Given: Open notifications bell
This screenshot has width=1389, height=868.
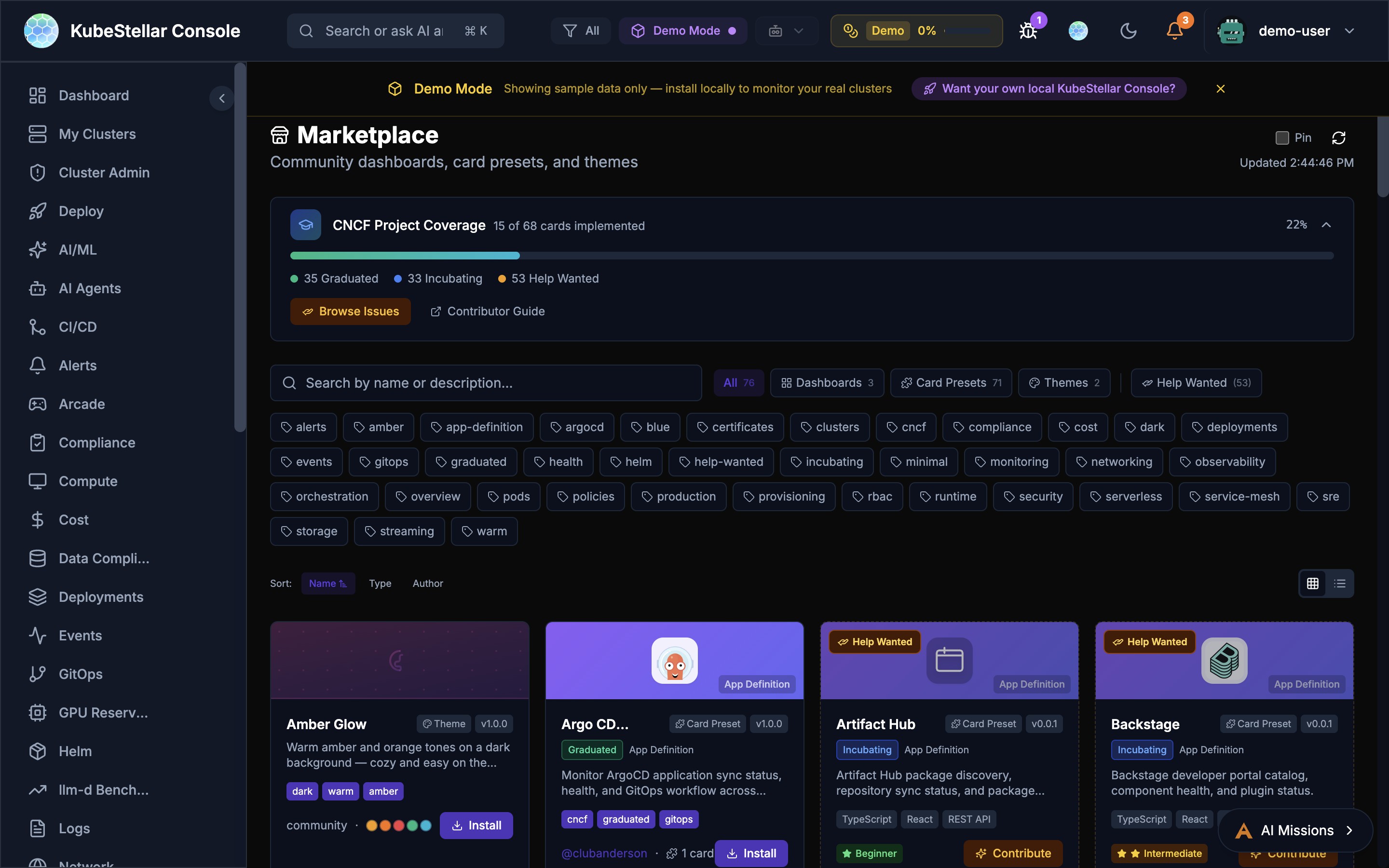Looking at the screenshot, I should pyautogui.click(x=1173, y=30).
